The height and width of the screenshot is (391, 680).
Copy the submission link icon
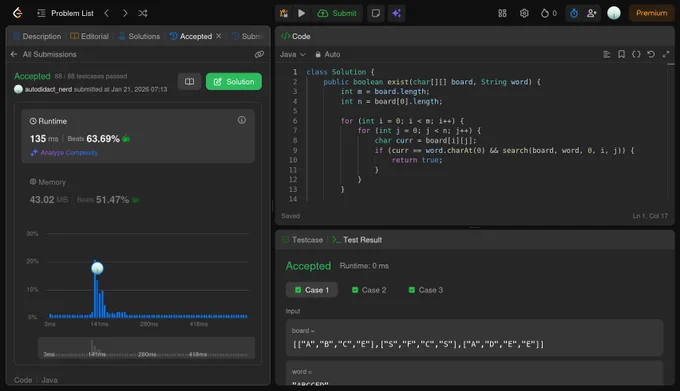(x=259, y=54)
